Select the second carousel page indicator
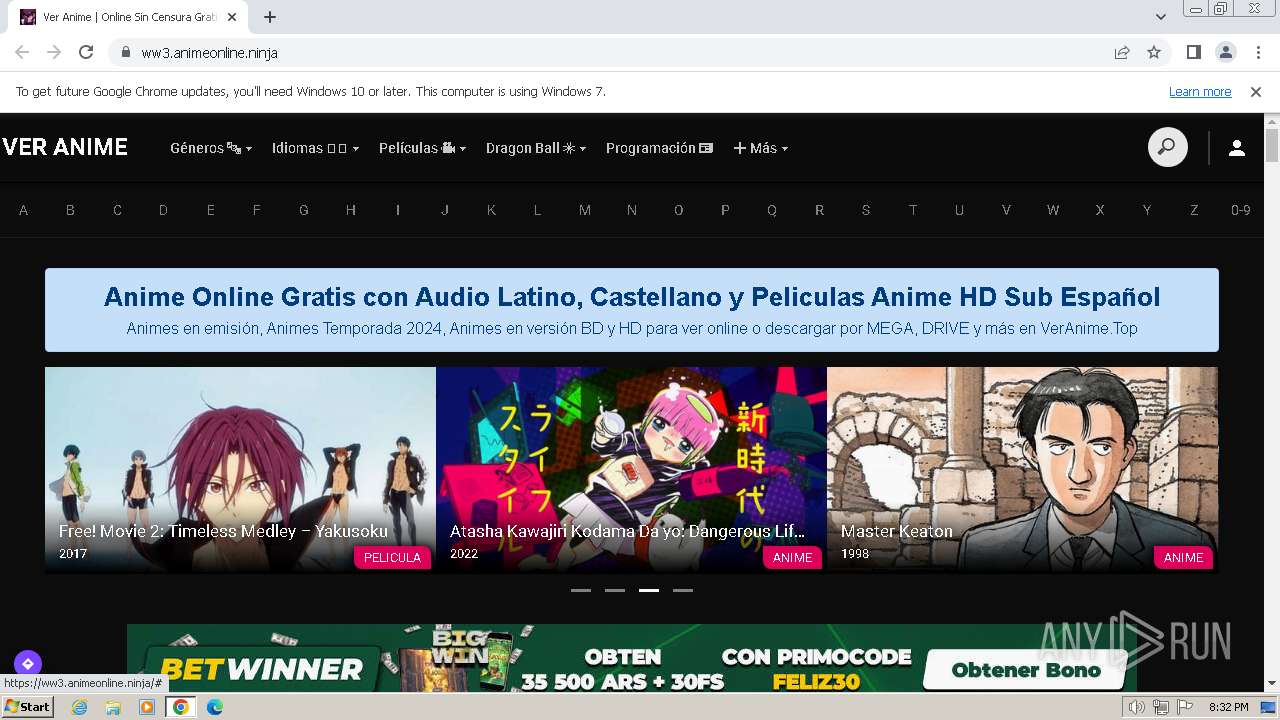The width and height of the screenshot is (1280, 720). pyautogui.click(x=615, y=590)
